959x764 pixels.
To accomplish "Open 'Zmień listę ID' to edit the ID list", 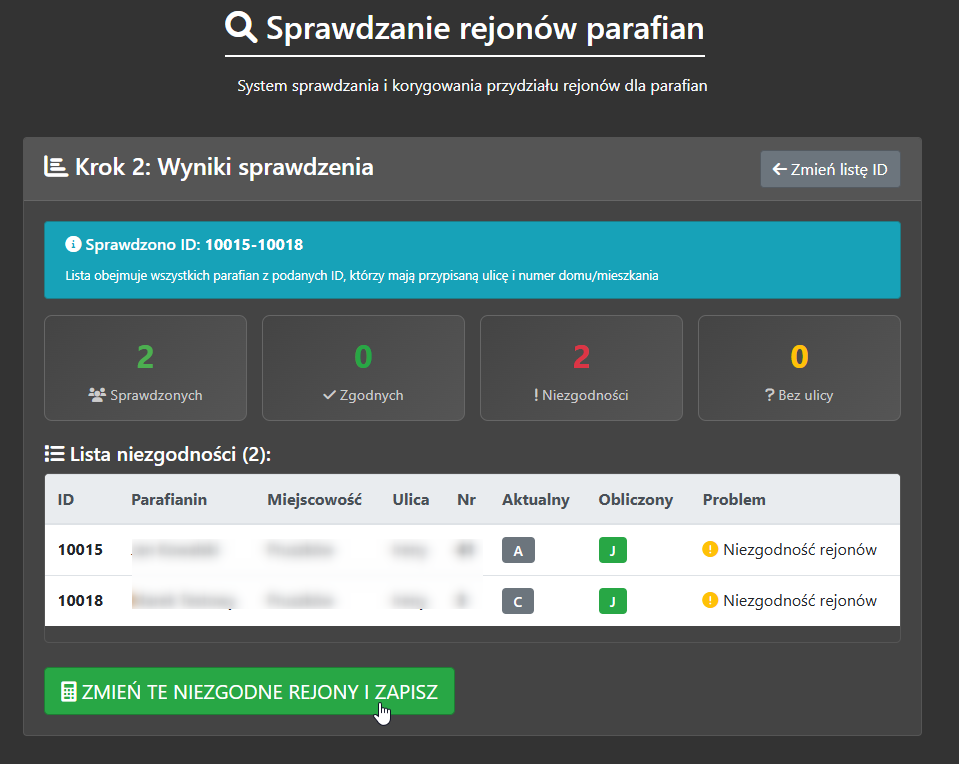I will [830, 168].
